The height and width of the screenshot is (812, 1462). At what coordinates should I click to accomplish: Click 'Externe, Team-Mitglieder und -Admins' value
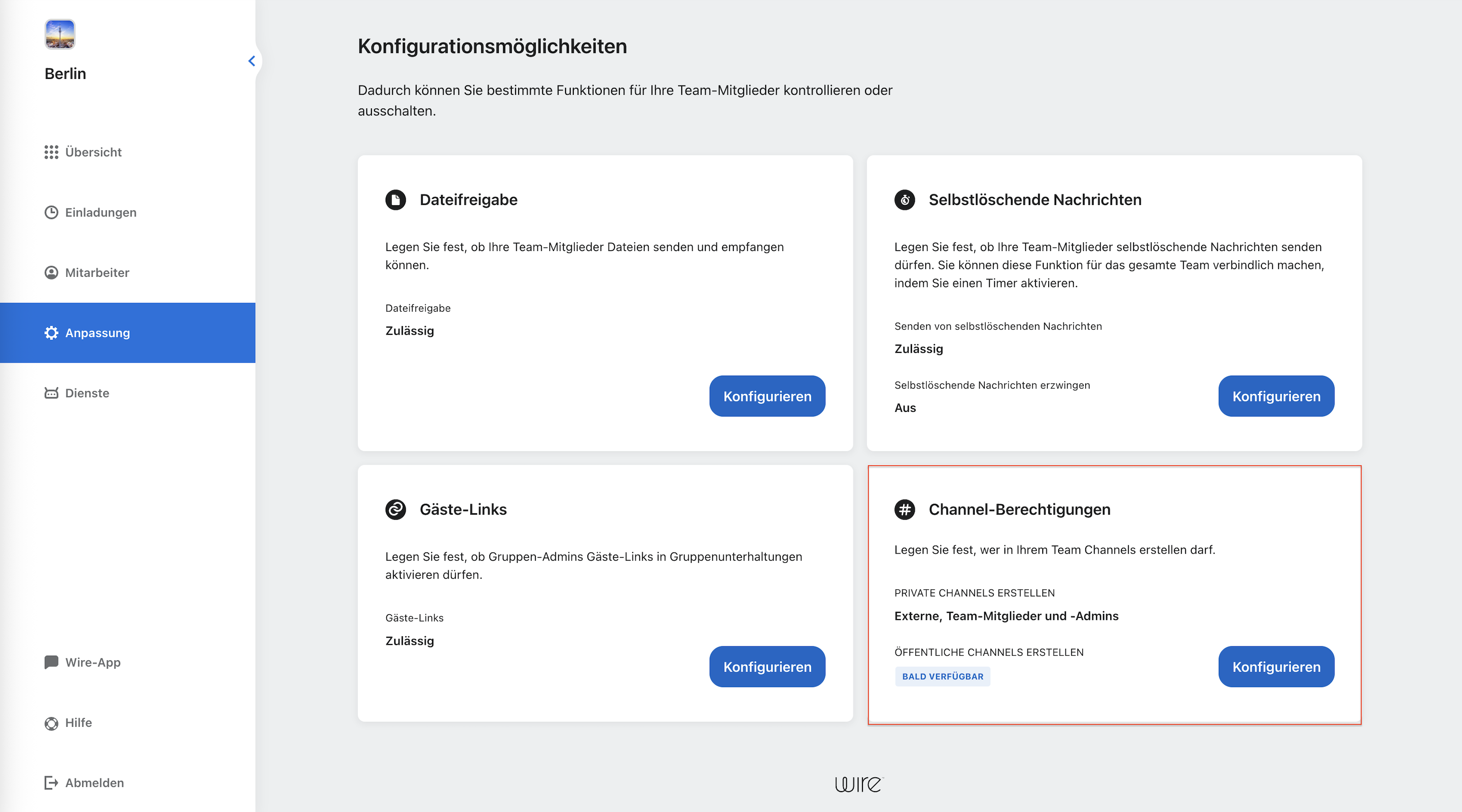coord(1006,616)
